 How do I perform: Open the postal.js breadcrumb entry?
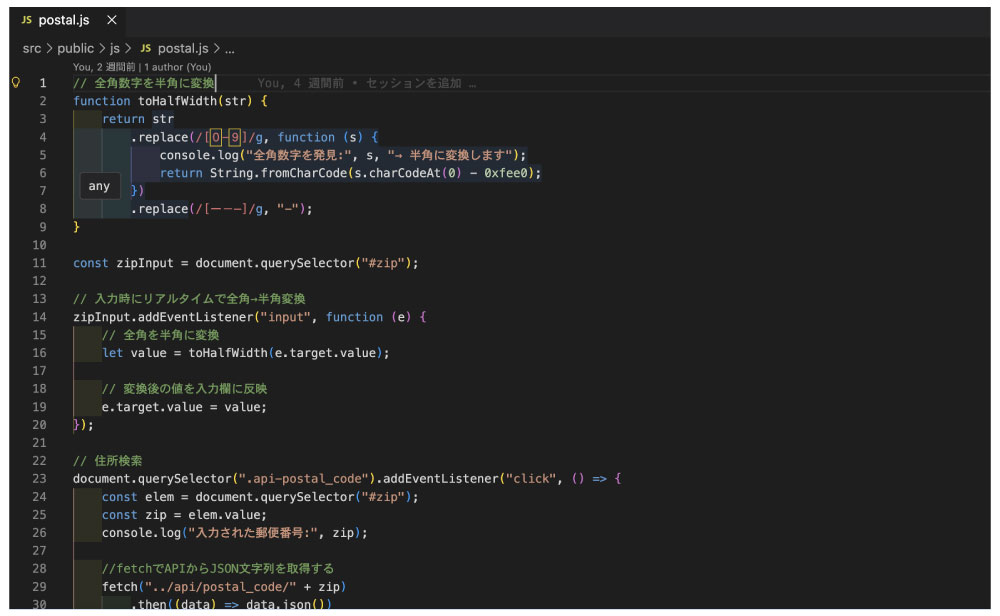coord(183,47)
